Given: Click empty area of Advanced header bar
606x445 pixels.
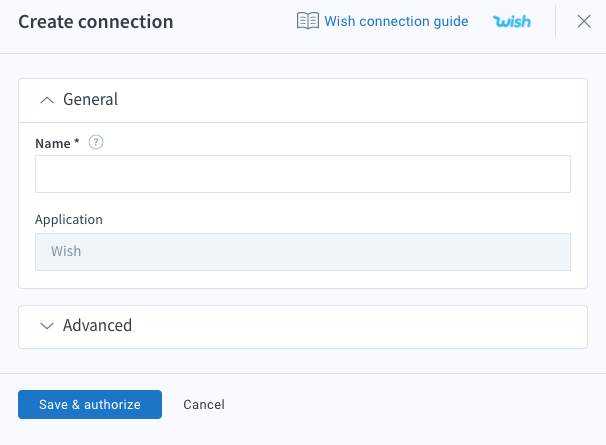Looking at the screenshot, I should (348, 327).
